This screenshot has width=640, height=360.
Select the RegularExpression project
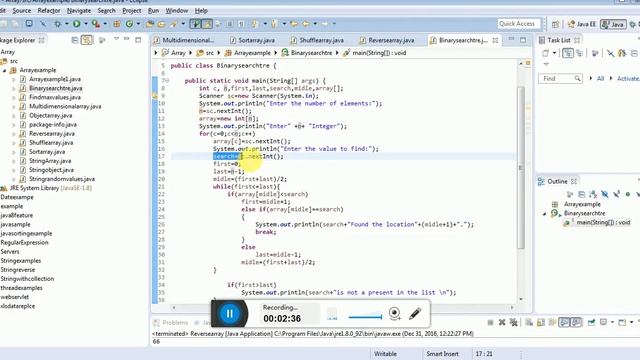click(24, 242)
